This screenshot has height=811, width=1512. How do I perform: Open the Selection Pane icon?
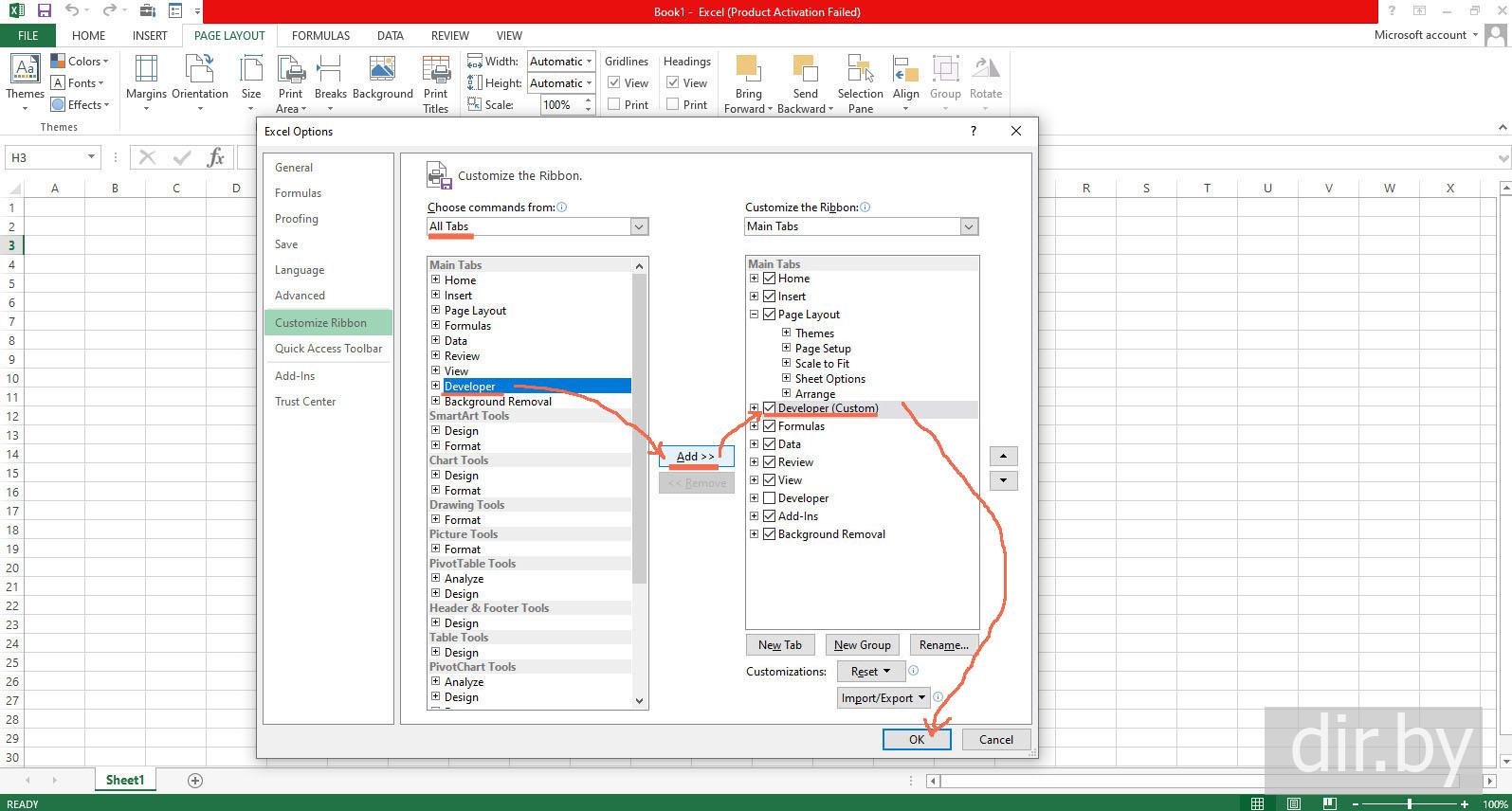coord(860,70)
